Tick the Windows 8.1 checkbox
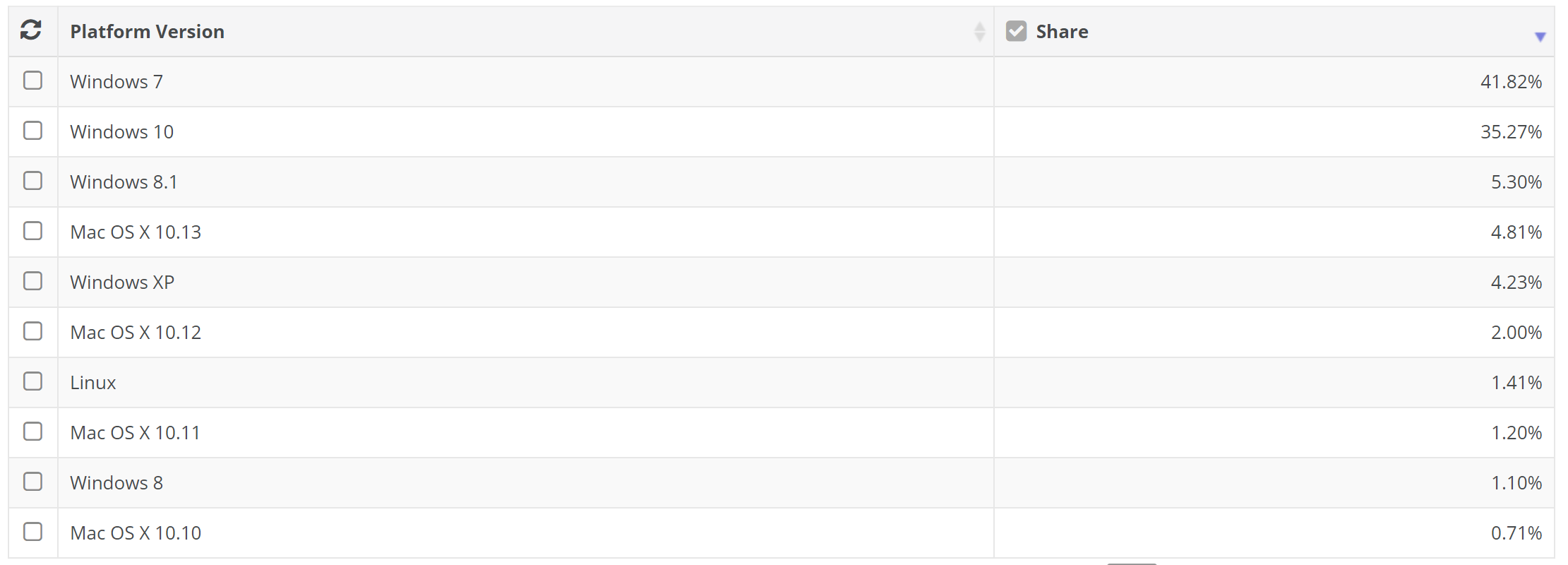 pyautogui.click(x=32, y=181)
